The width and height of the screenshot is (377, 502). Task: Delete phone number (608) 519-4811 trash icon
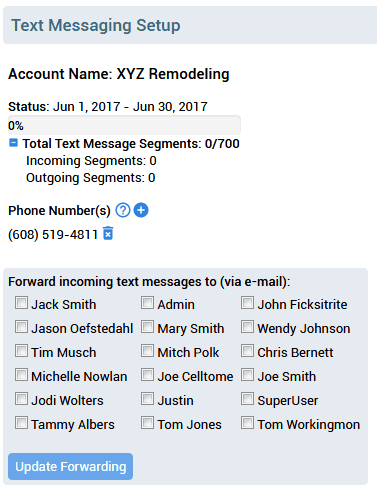[108, 233]
